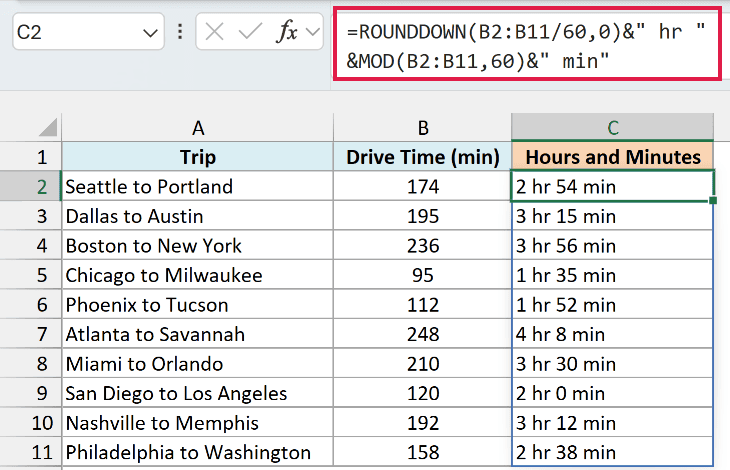Viewport: 730px width, 470px height.
Task: Click the cell with value 192
Action: pos(423,423)
